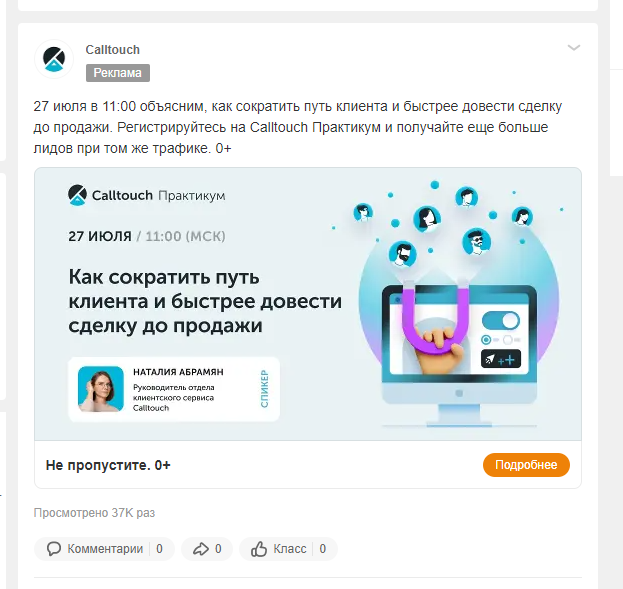Click the Calltouch round avatar logo
This screenshot has width=623, height=589.
(54, 59)
